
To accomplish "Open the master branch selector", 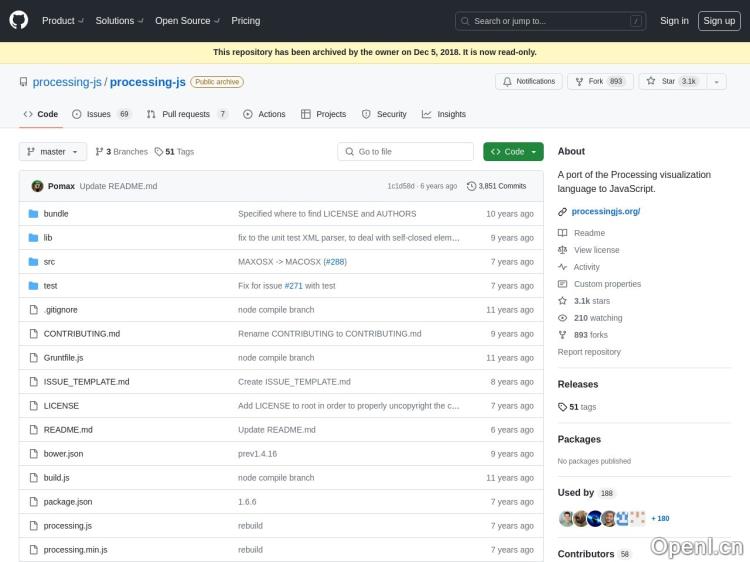I will [53, 152].
